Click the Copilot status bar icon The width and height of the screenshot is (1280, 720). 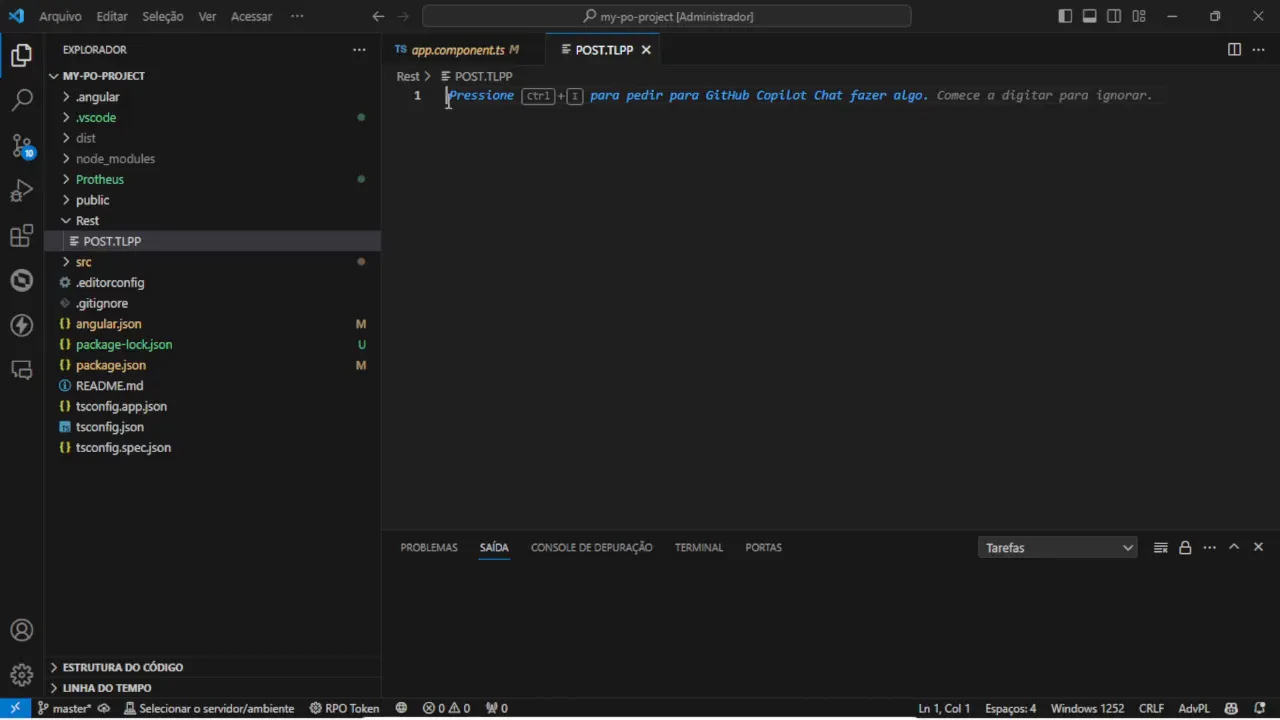coord(1231,708)
